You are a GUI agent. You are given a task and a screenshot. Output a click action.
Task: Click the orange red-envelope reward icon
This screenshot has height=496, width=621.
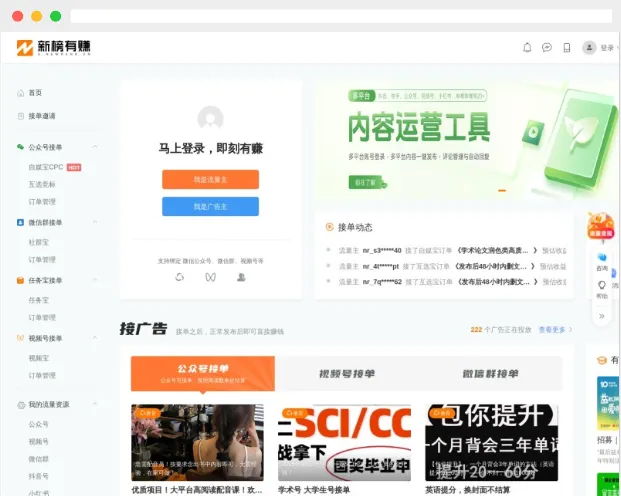pos(600,225)
